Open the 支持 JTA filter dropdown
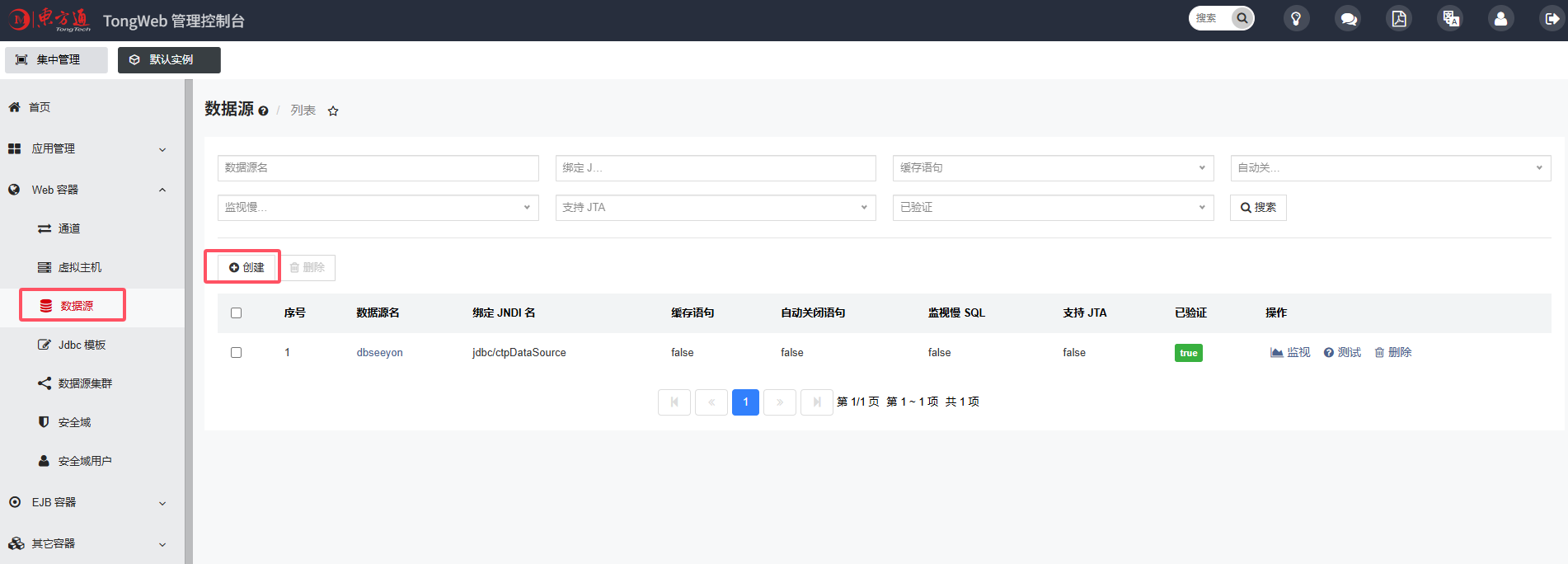 [715, 208]
